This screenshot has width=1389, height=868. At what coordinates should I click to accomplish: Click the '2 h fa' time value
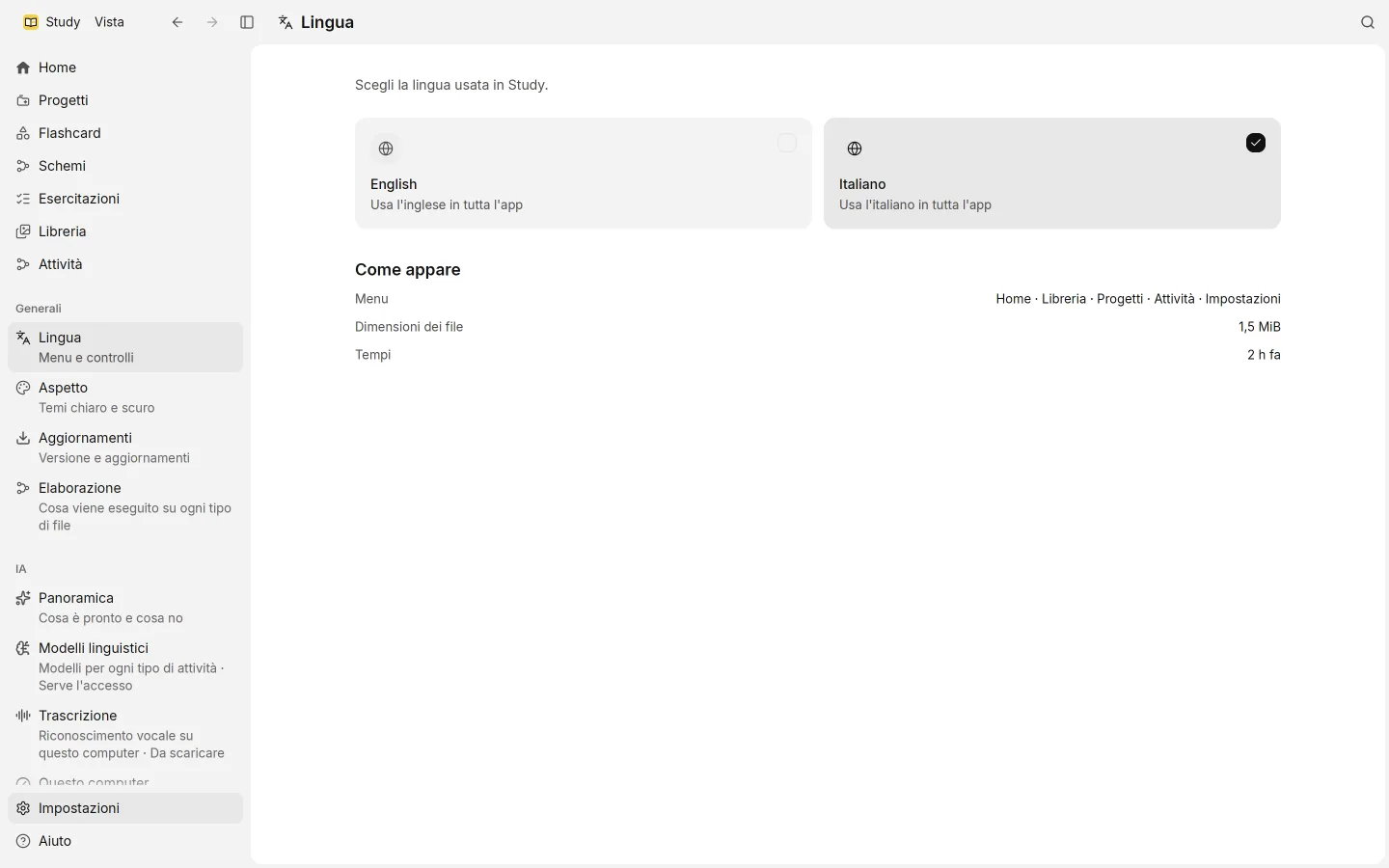pyautogui.click(x=1264, y=355)
